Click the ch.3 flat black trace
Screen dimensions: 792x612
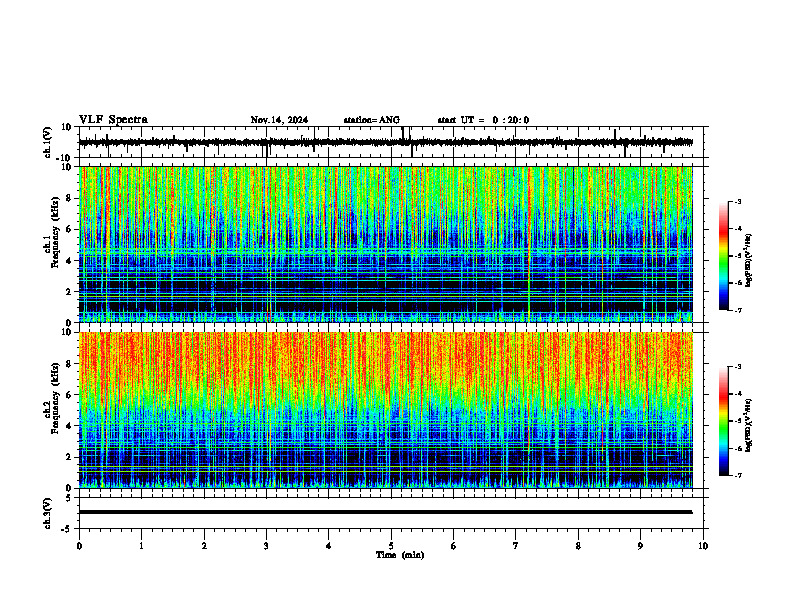tap(385, 512)
